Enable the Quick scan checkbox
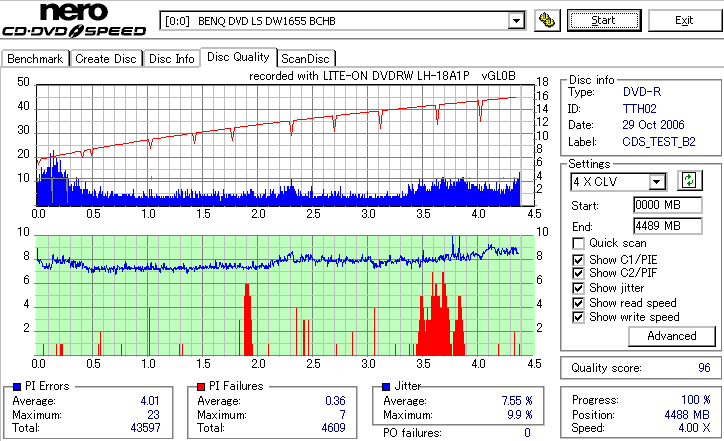Screen dimensions: 724x441 578,243
